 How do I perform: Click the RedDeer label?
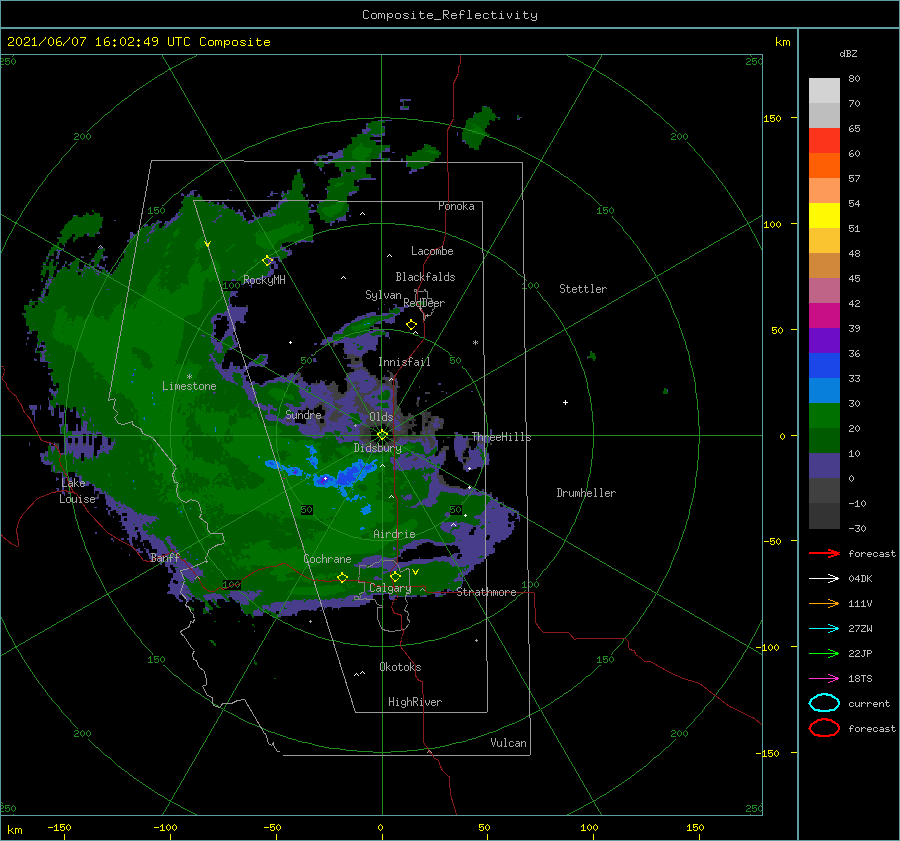tap(424, 303)
